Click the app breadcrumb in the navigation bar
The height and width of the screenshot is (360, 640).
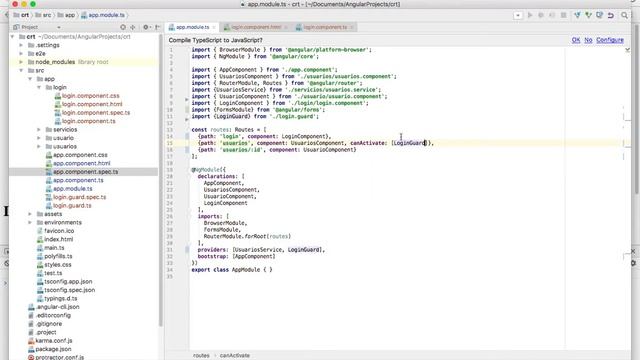[x=67, y=15]
